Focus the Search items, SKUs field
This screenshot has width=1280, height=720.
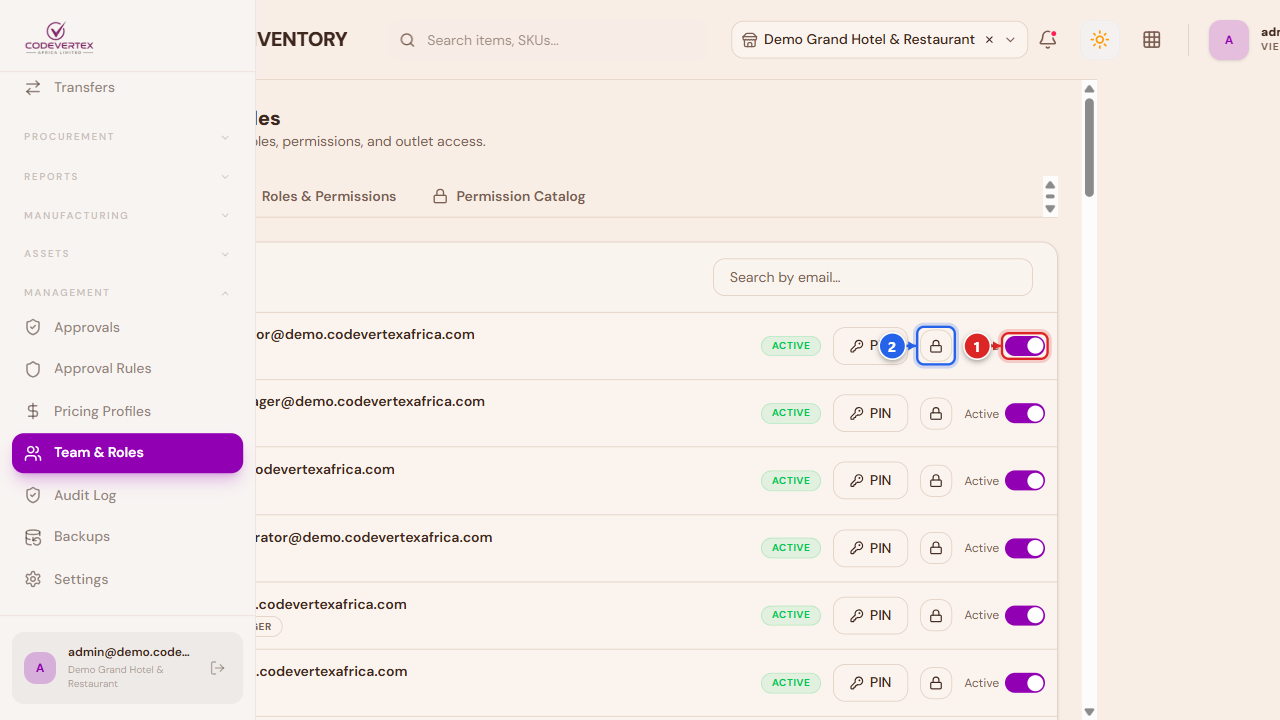548,40
